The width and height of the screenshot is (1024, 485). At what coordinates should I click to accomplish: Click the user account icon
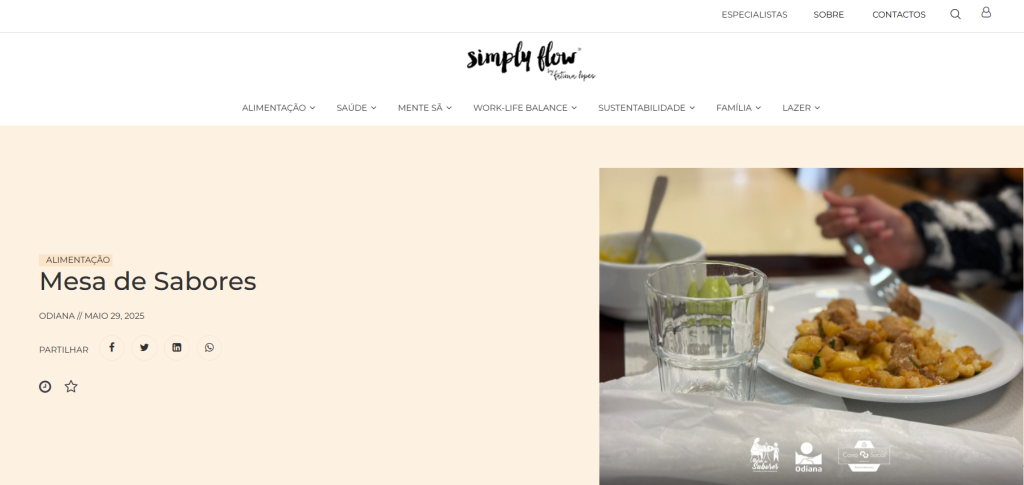click(x=986, y=12)
